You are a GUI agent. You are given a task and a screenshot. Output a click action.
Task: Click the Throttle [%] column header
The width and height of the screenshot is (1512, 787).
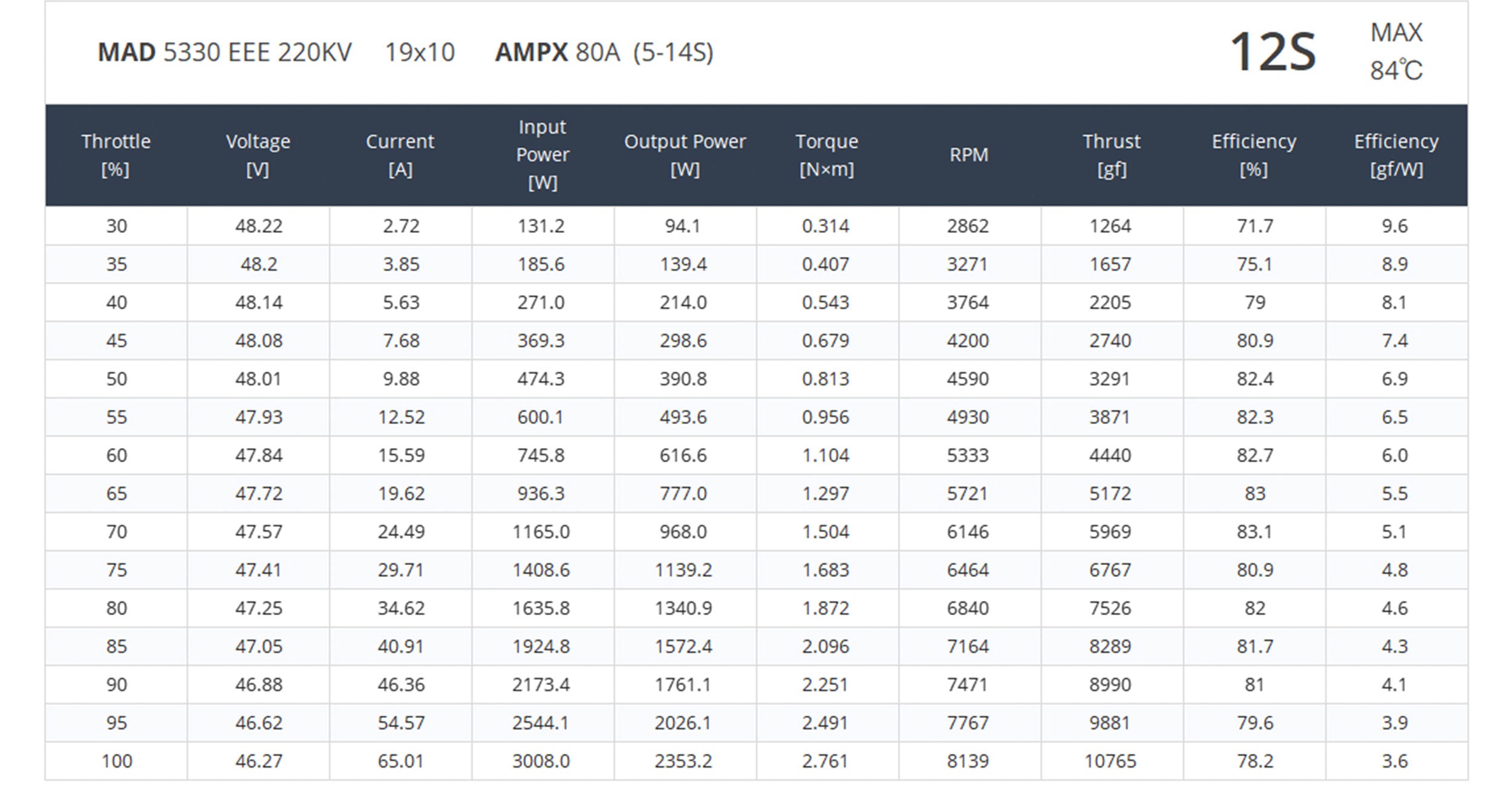coord(116,155)
